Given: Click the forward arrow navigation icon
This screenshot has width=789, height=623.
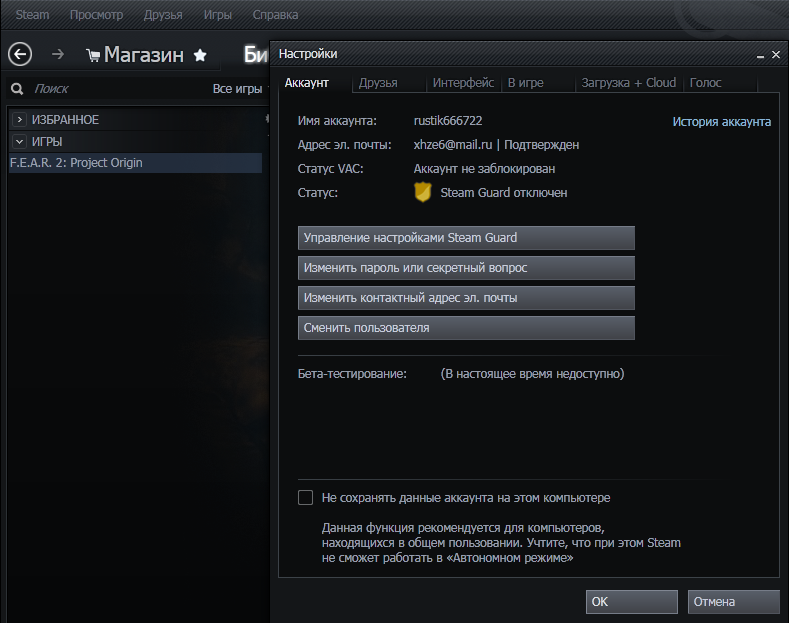Looking at the screenshot, I should (x=58, y=54).
